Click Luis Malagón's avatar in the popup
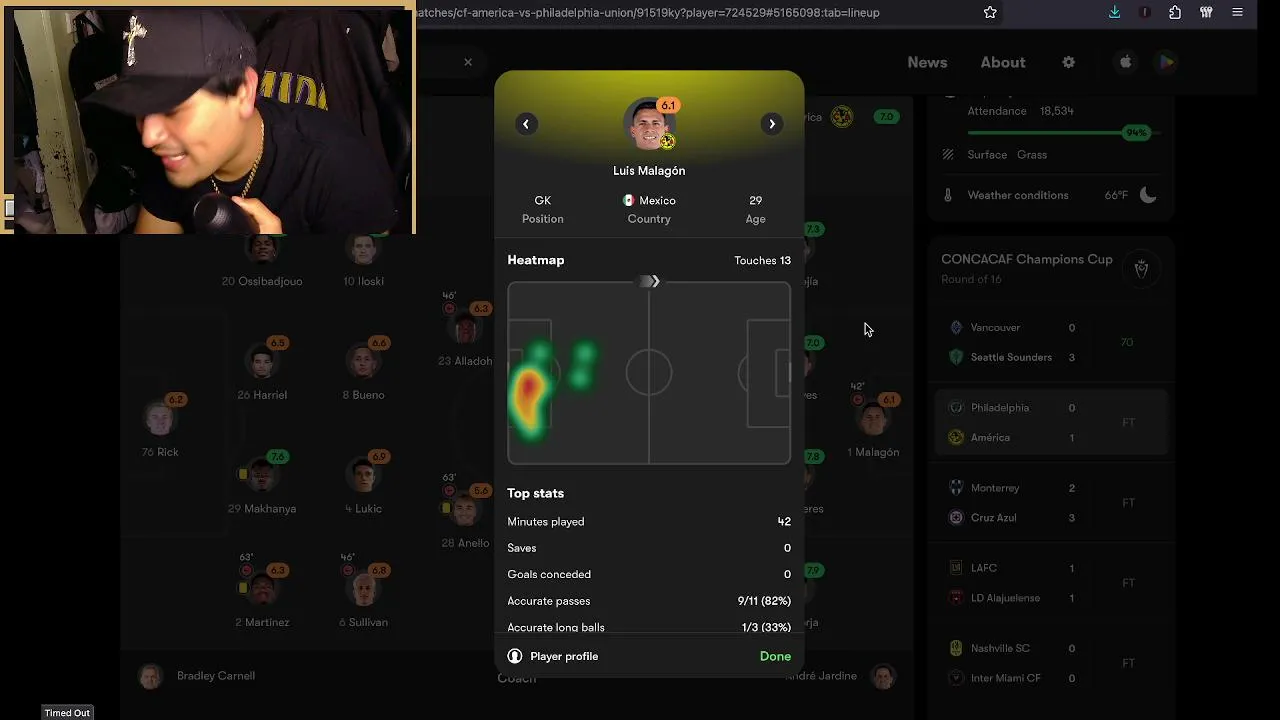Screen dimensions: 1280x720 pyautogui.click(x=649, y=123)
